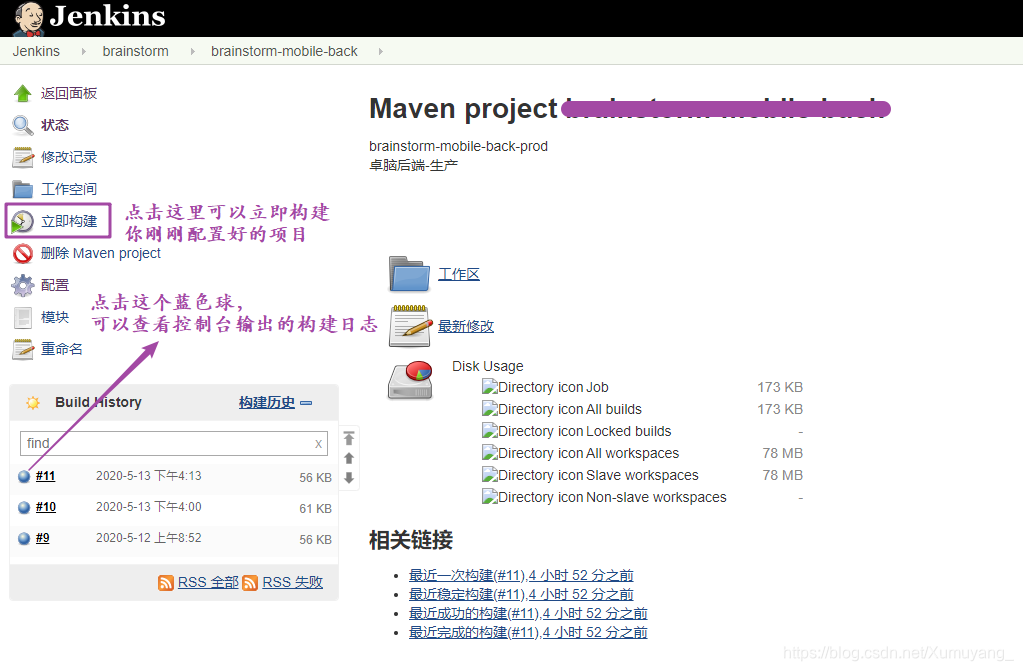The height and width of the screenshot is (671, 1023).
Task: Click the magnifying glass 状态 icon
Action: pos(23,125)
